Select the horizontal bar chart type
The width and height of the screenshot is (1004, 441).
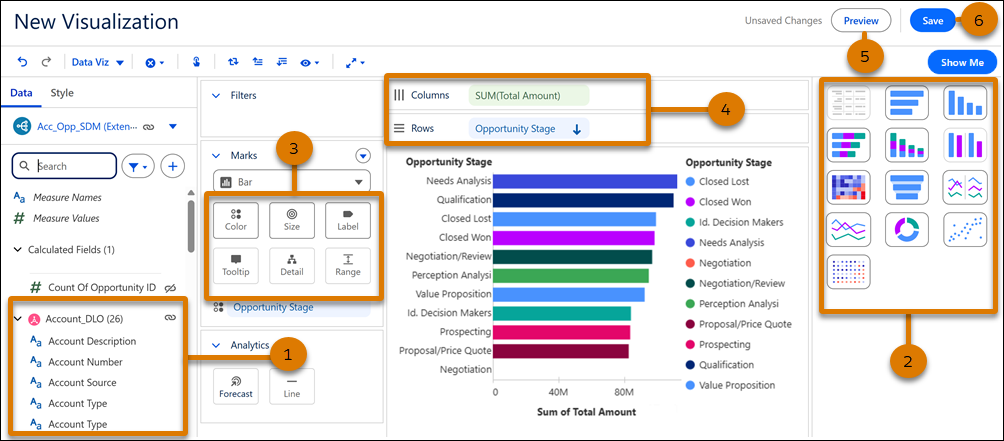(x=907, y=102)
